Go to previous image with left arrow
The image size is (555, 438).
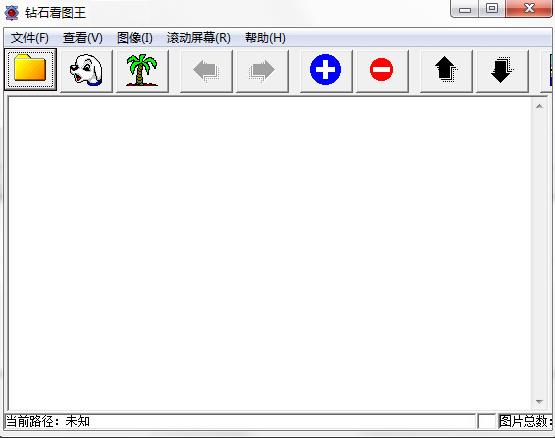pos(206,70)
